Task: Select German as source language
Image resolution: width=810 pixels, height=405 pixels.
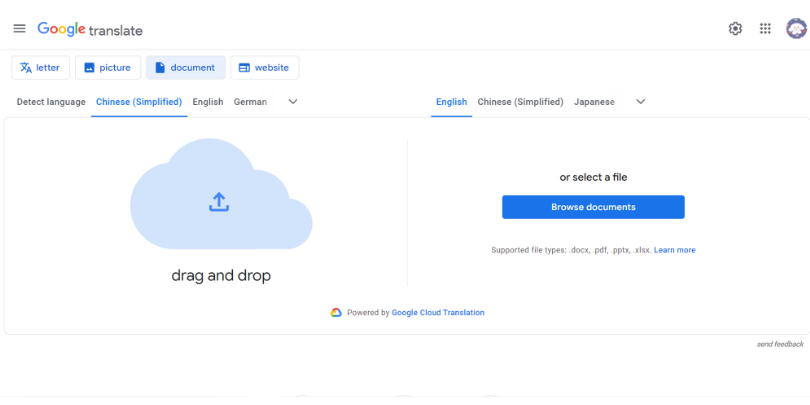Action: click(250, 102)
